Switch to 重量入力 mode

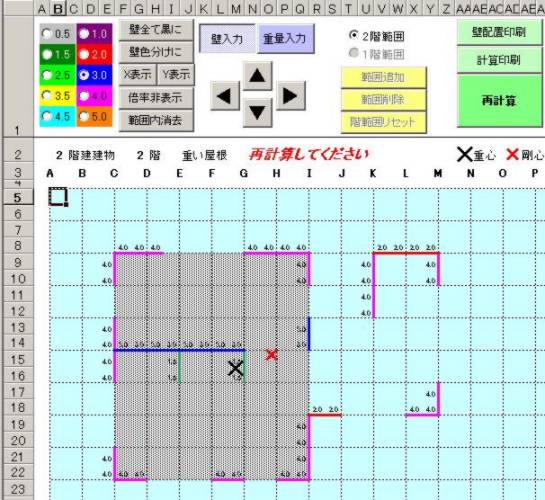285,38
